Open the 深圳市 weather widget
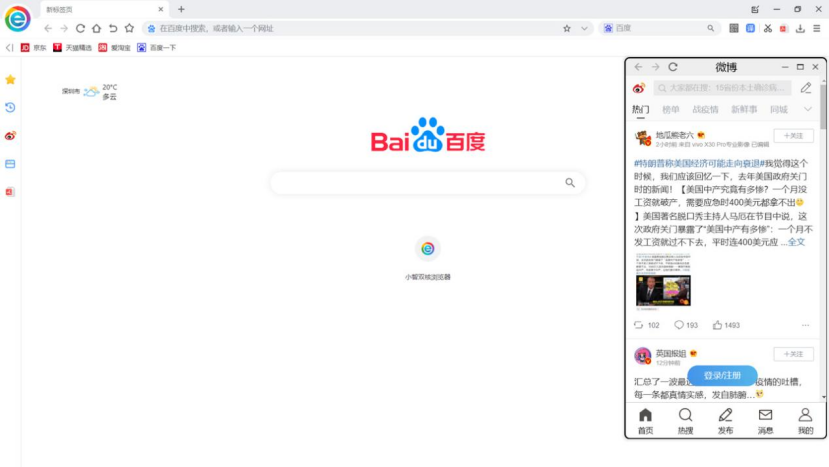 pyautogui.click(x=89, y=92)
